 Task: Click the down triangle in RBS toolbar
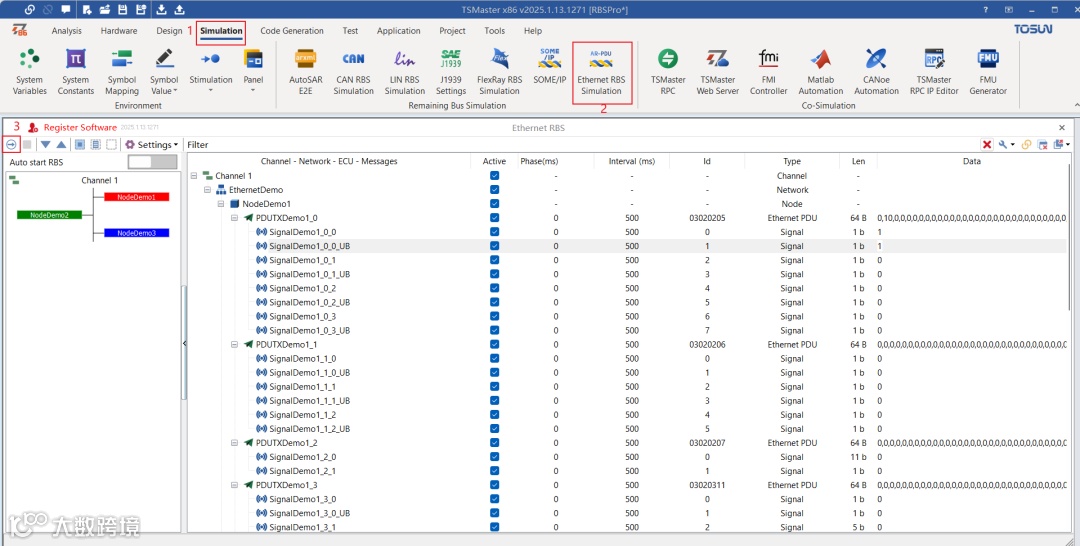(45, 145)
